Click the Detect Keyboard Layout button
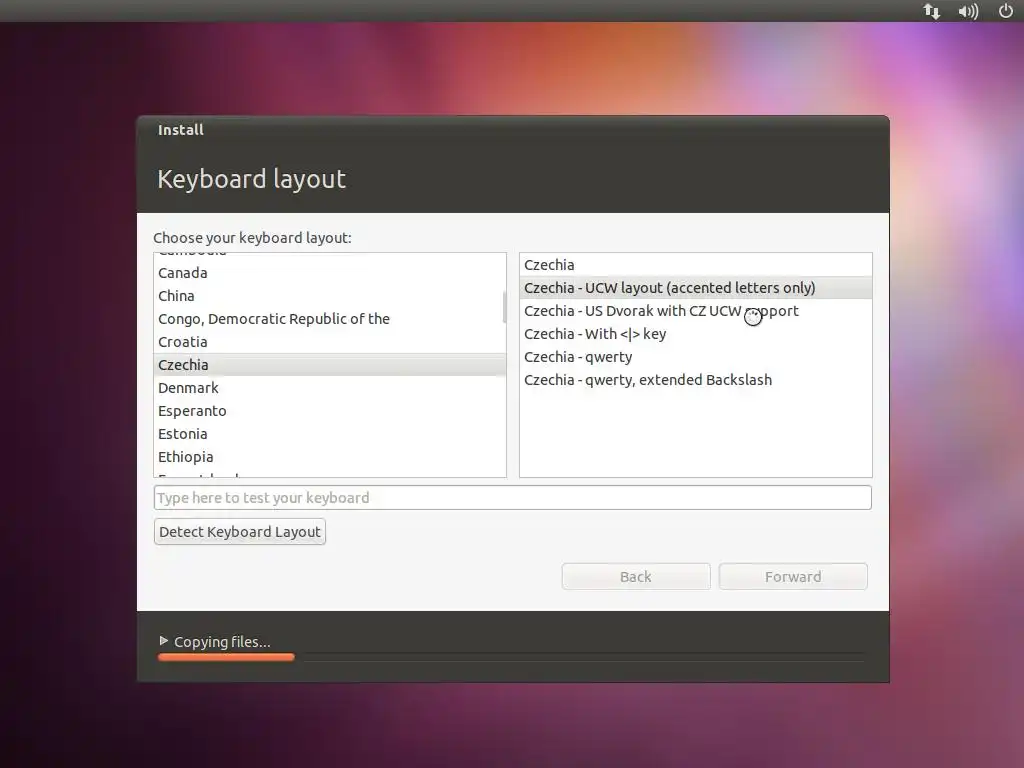 tap(240, 532)
